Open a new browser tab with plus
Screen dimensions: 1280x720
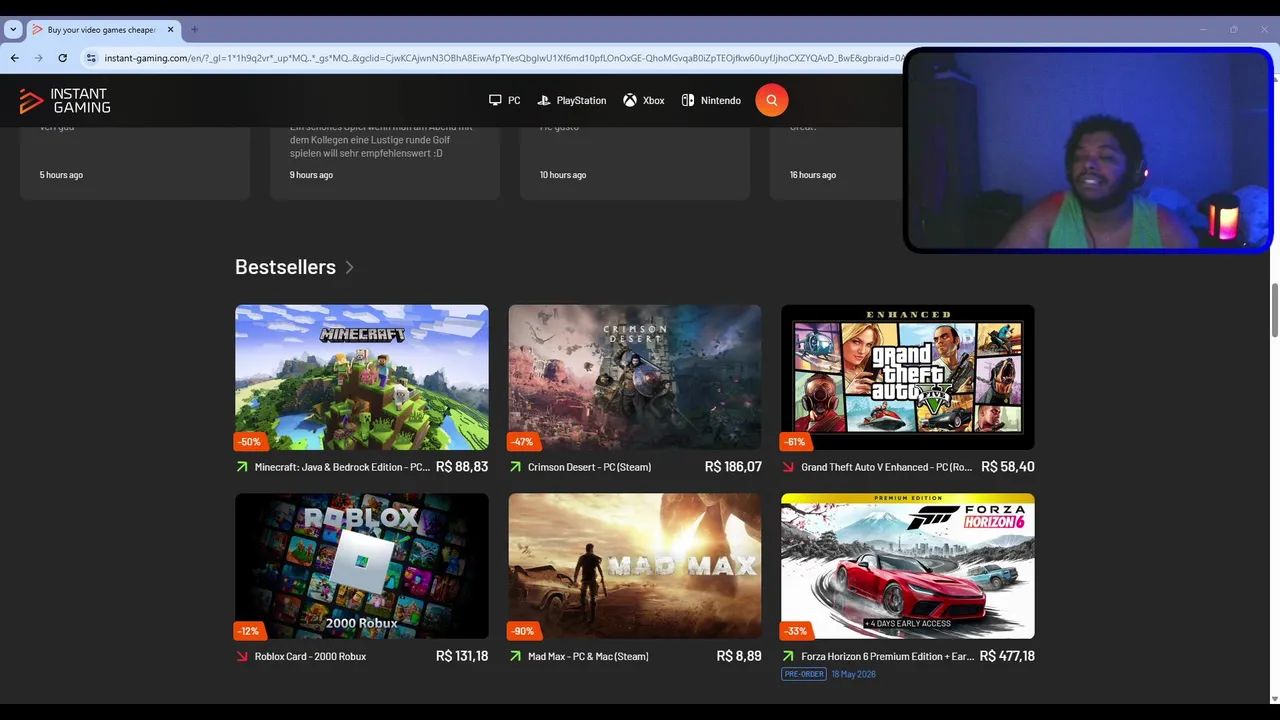[195, 30]
